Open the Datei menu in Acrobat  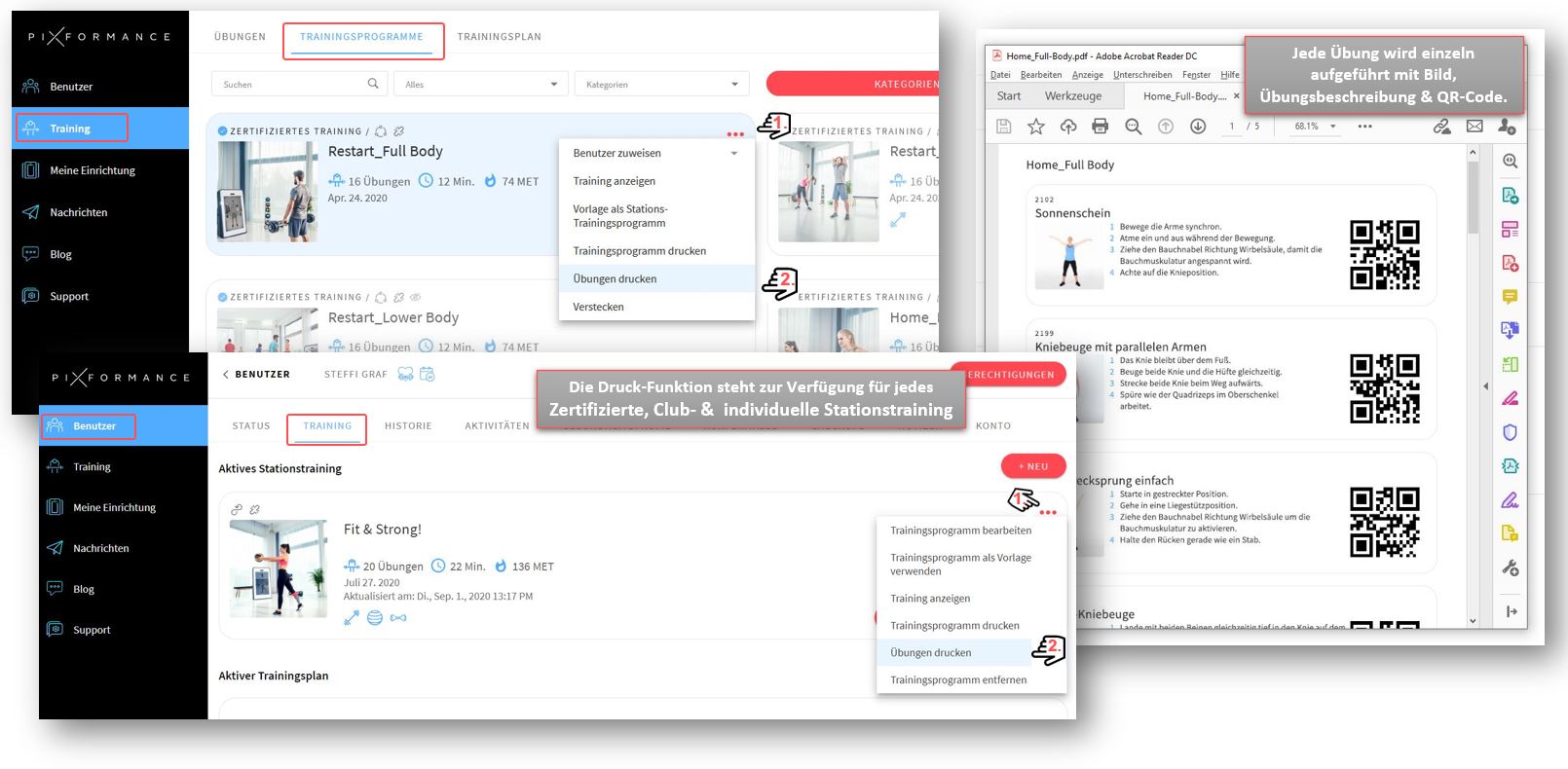(x=1000, y=75)
